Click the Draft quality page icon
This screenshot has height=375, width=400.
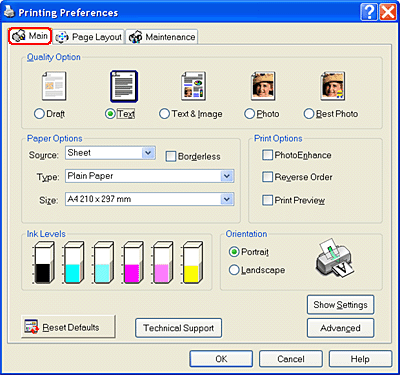(x=54, y=86)
